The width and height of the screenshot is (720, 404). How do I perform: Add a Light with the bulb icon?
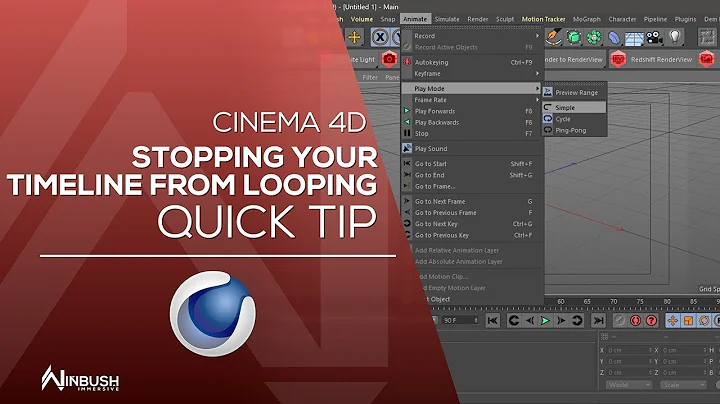point(675,37)
